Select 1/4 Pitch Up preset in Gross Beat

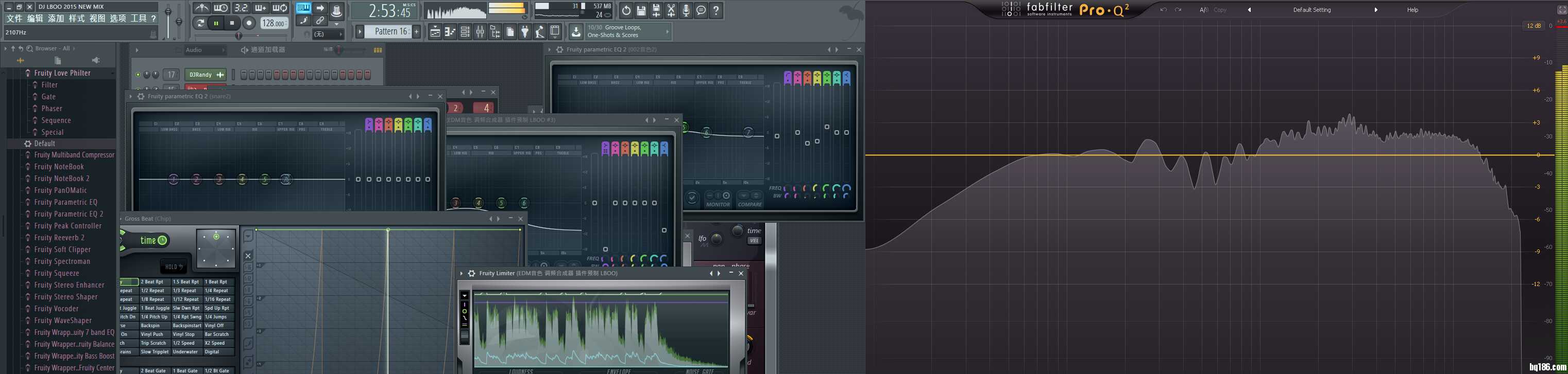pos(154,317)
